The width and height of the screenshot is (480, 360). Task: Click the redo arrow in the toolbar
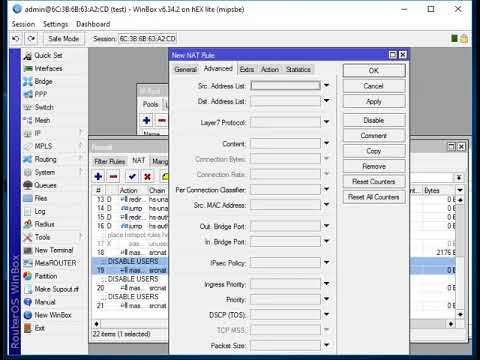tap(31, 39)
